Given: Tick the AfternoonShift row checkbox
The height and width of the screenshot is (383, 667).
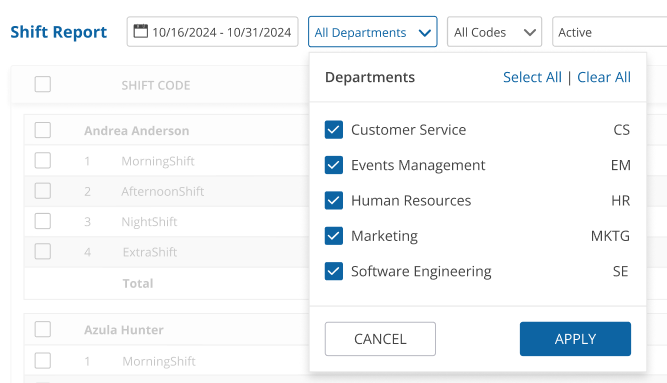Looking at the screenshot, I should (43, 191).
